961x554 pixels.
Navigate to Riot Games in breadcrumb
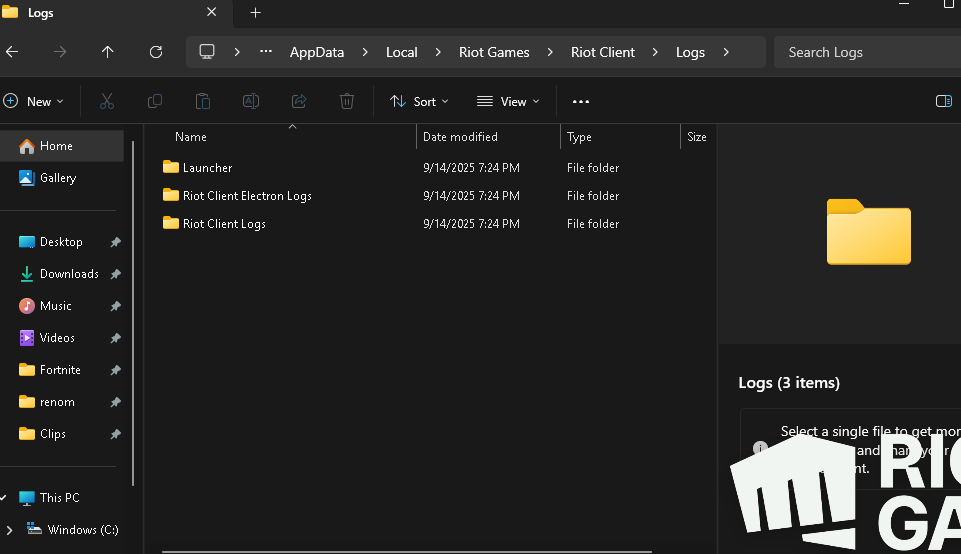coord(494,52)
